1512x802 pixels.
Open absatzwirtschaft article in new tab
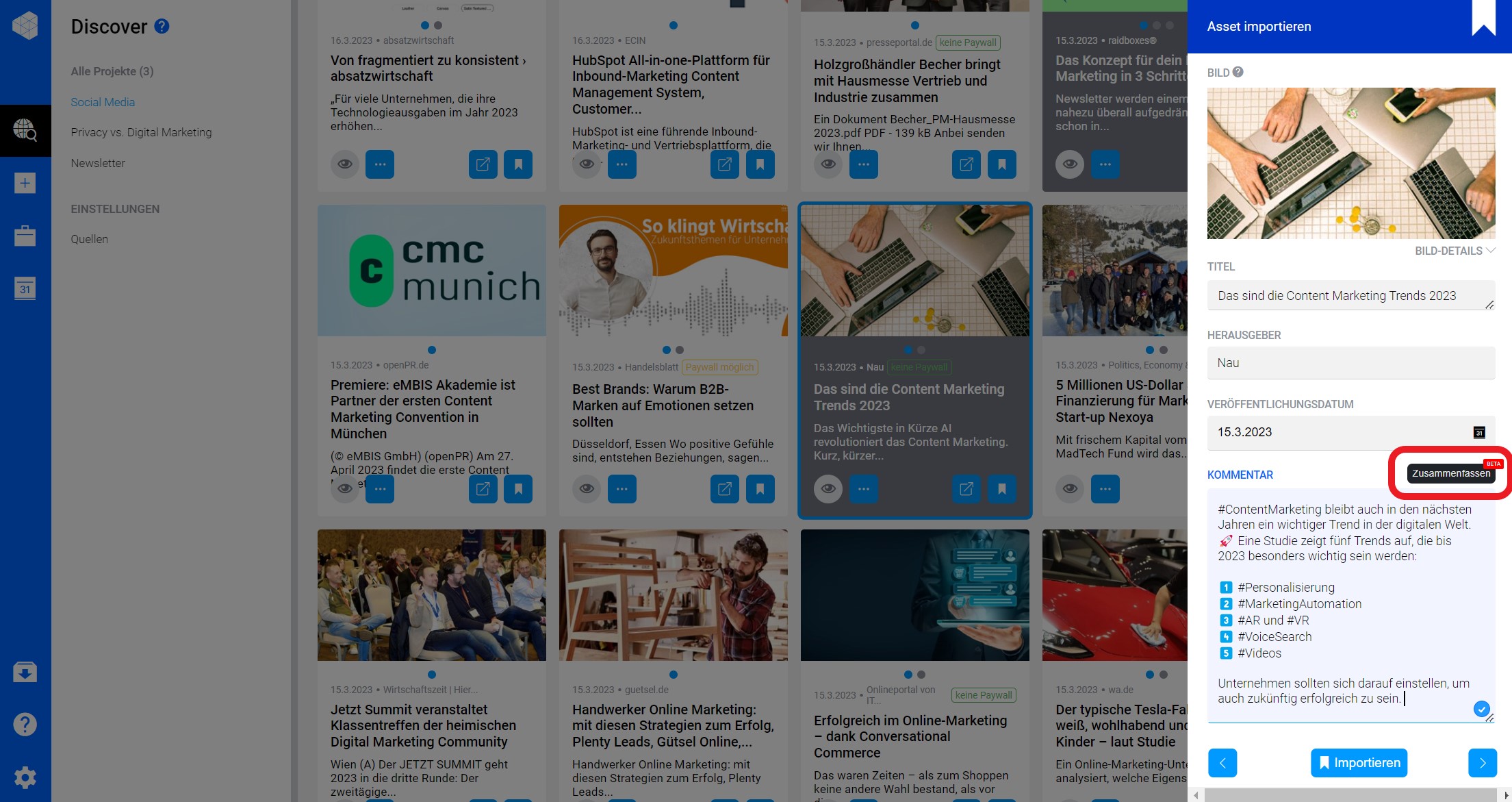pos(483,164)
